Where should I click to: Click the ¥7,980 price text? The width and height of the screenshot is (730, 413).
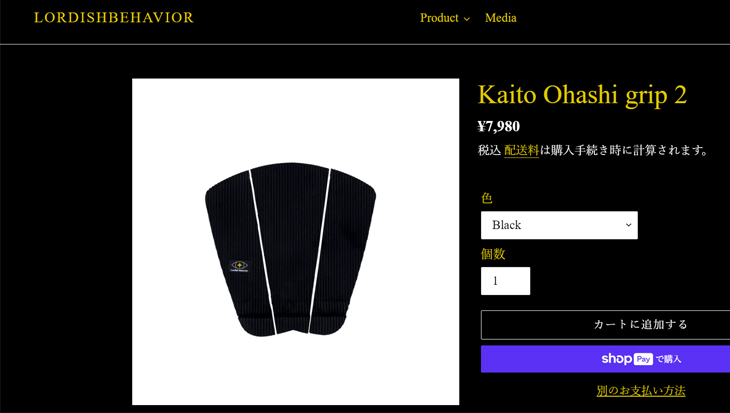[499, 126]
